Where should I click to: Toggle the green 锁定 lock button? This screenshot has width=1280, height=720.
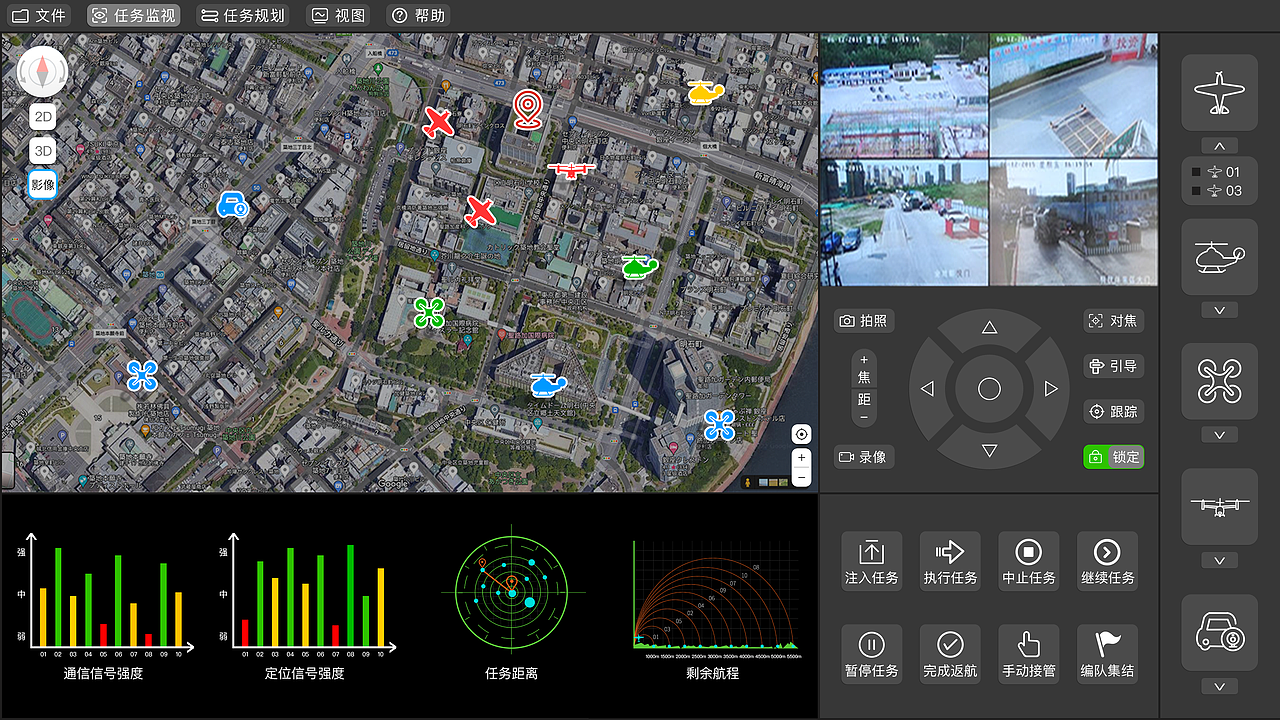pyautogui.click(x=1113, y=457)
